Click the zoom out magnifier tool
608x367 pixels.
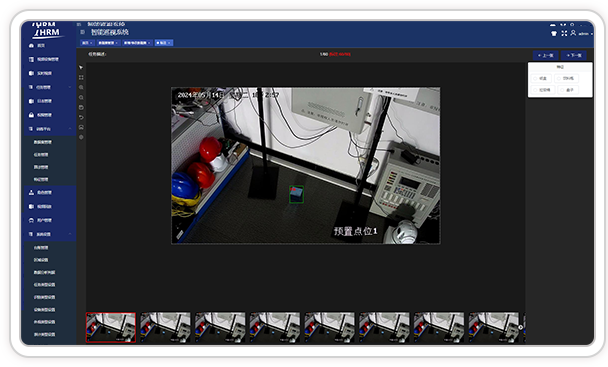81,97
